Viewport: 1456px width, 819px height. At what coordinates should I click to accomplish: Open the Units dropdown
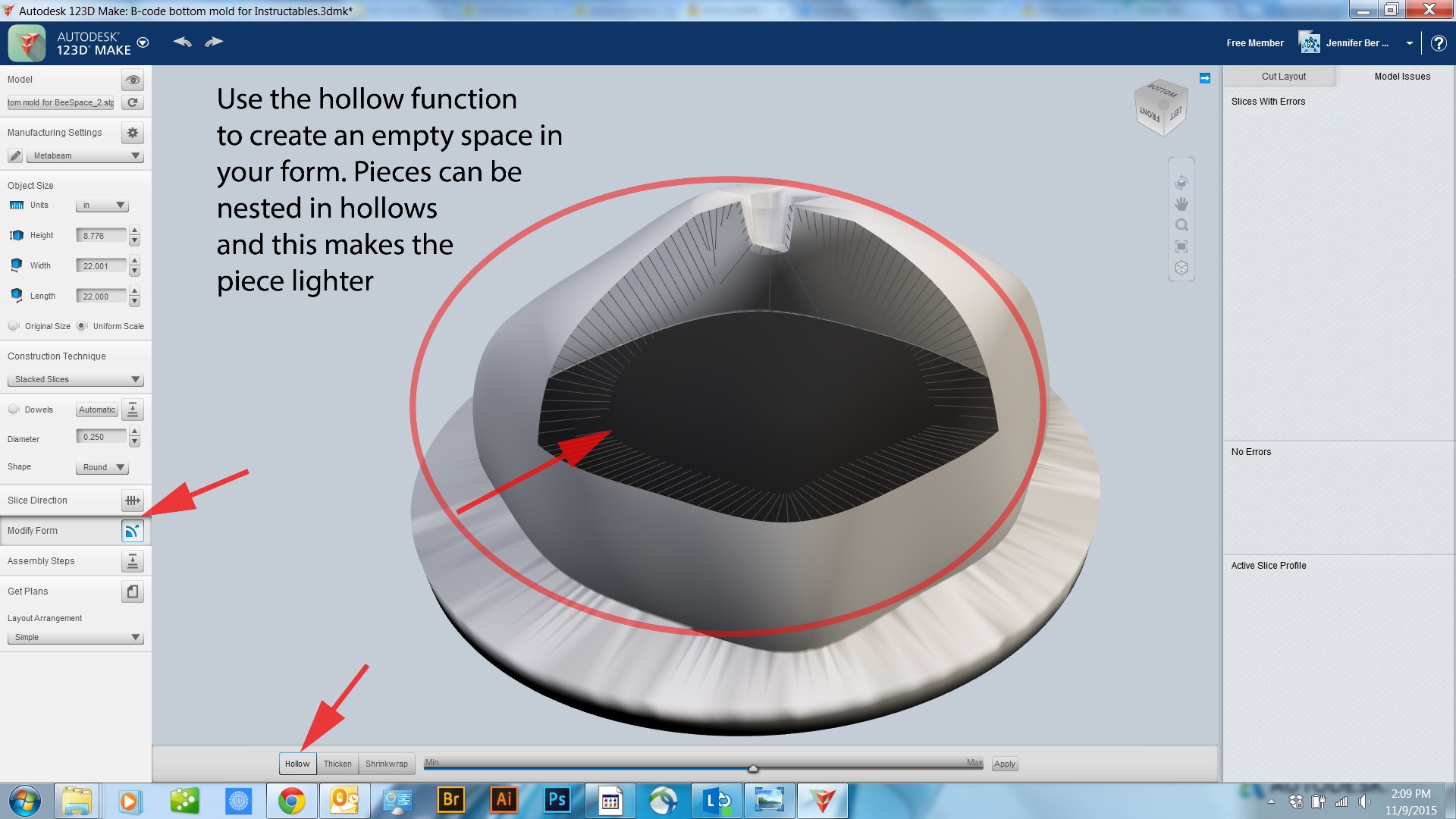(102, 205)
